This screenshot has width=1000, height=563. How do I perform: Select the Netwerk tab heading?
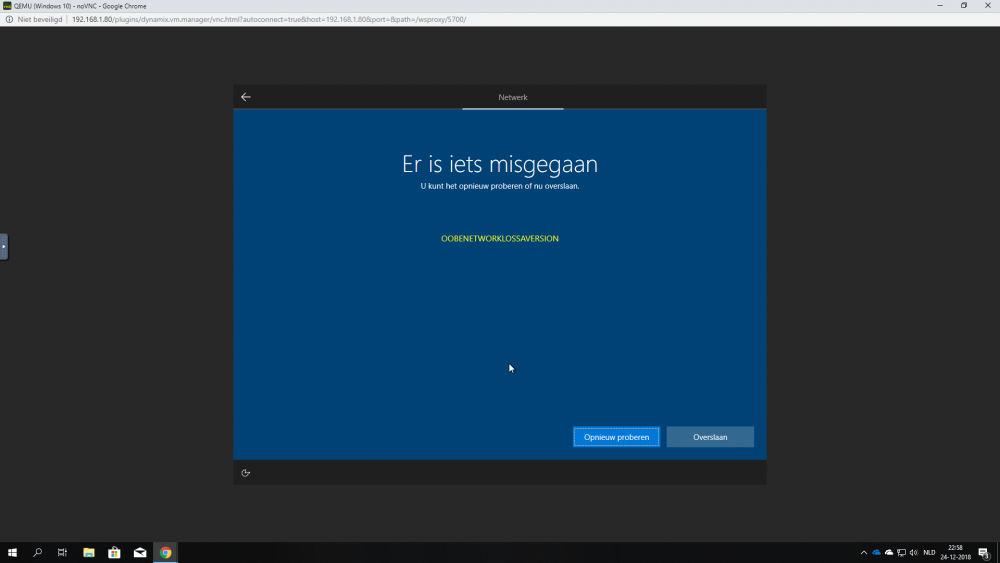point(513,98)
